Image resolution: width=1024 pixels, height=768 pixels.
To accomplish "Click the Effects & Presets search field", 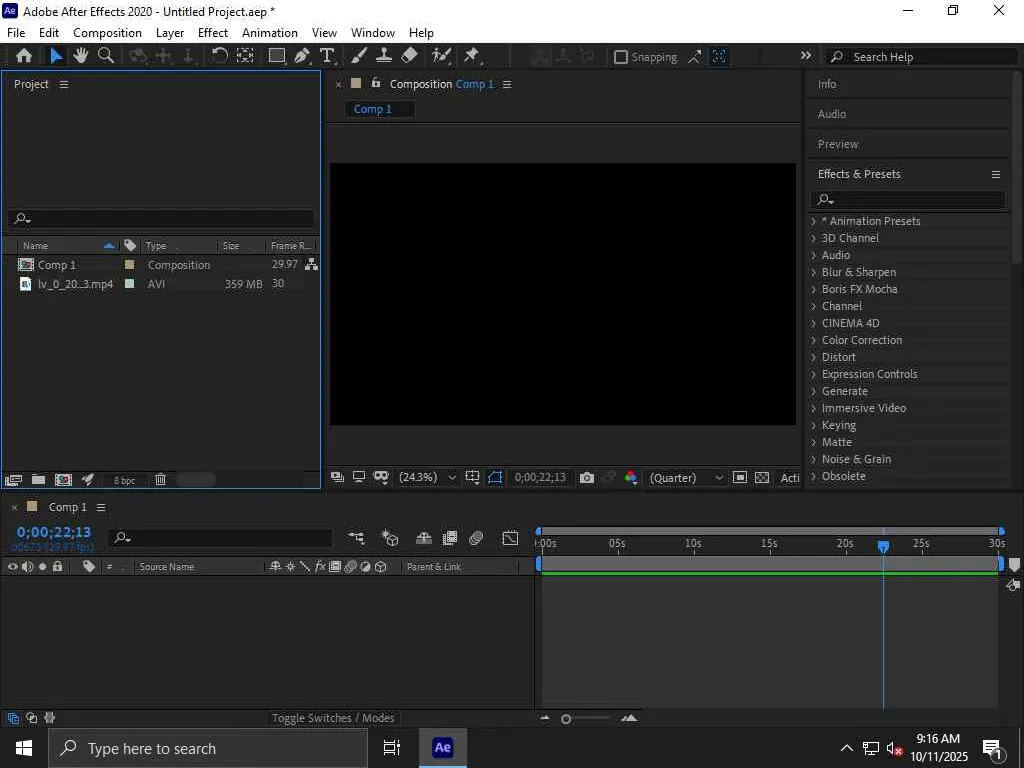I will [x=908, y=199].
